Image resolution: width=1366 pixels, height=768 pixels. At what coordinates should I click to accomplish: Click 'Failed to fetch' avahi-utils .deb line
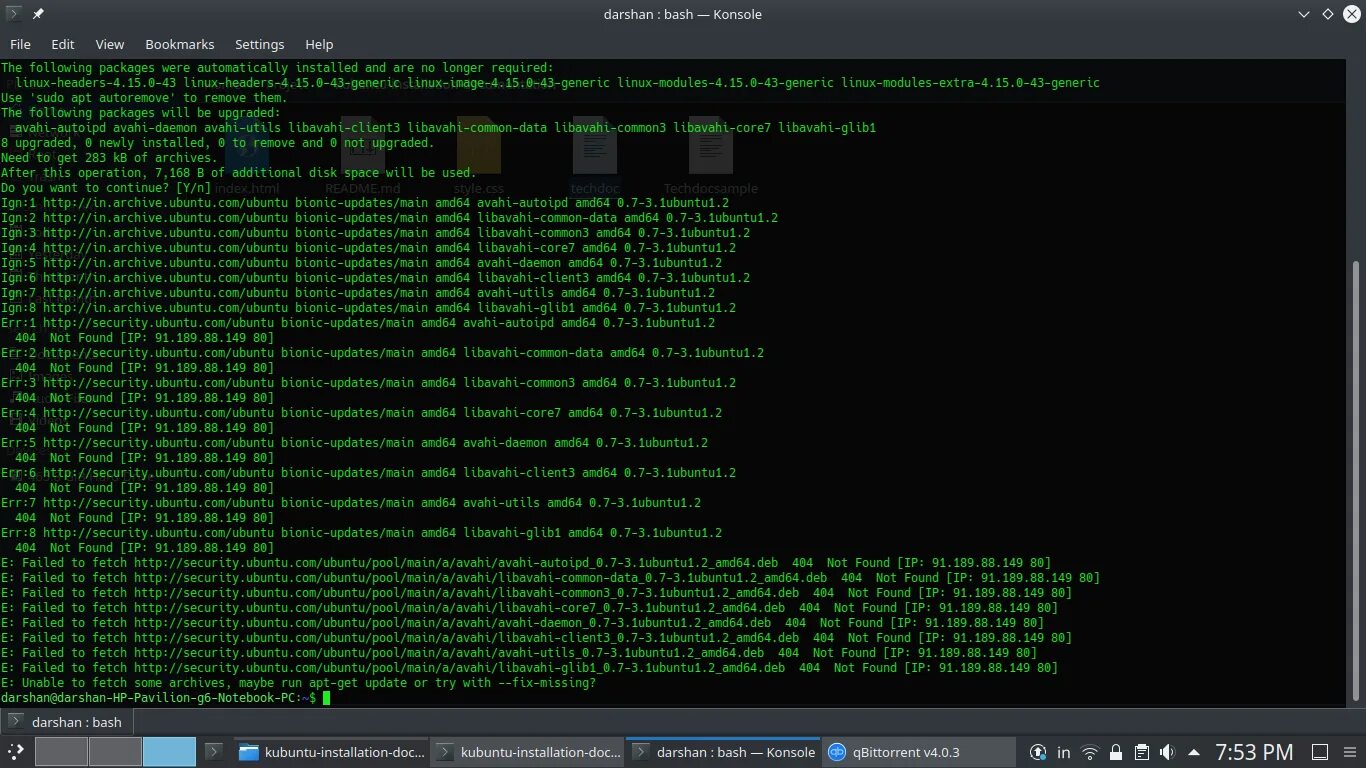[x=519, y=652]
